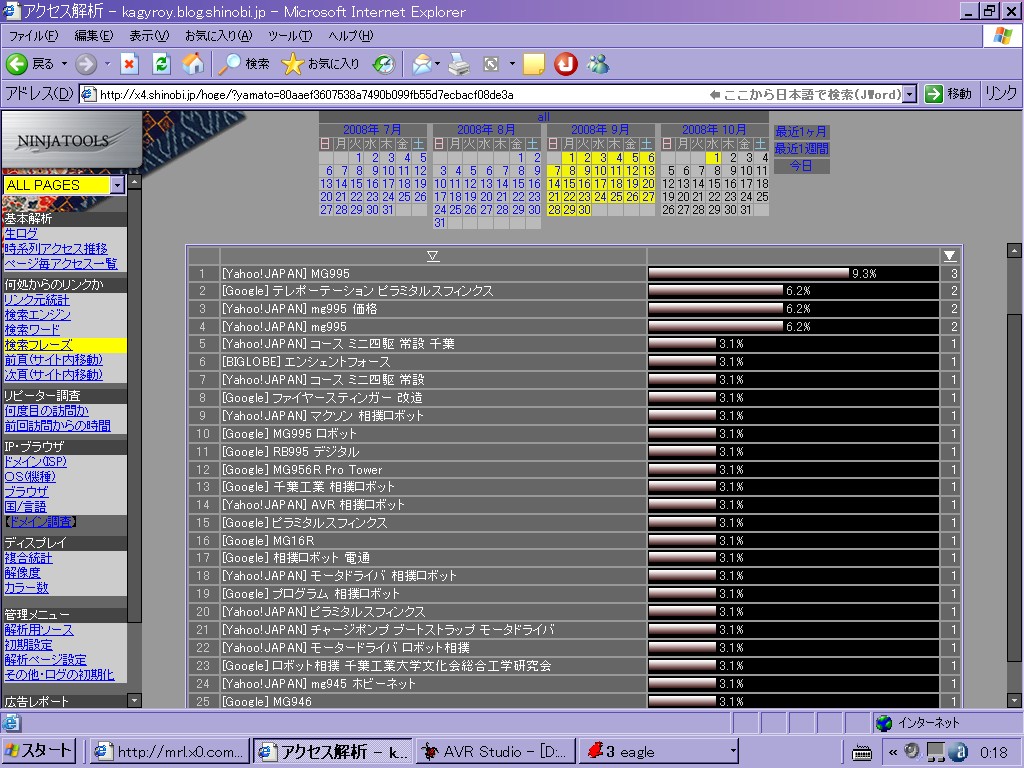Open the Home page icon

coord(193,63)
